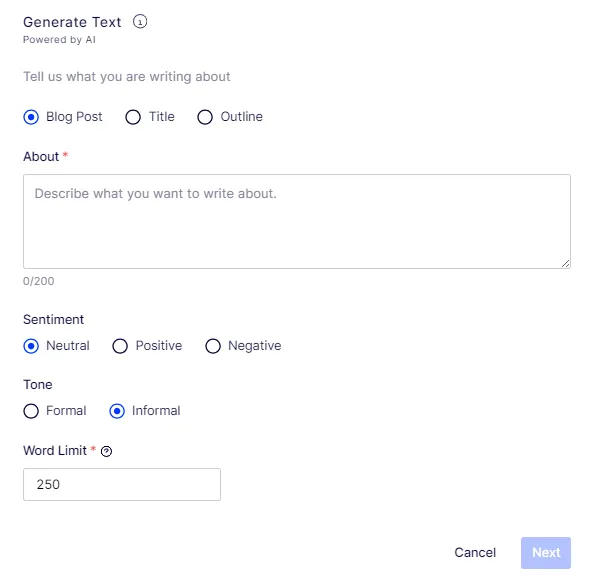Click the Generate Text heading
The height and width of the screenshot is (587, 594).
tap(72, 22)
